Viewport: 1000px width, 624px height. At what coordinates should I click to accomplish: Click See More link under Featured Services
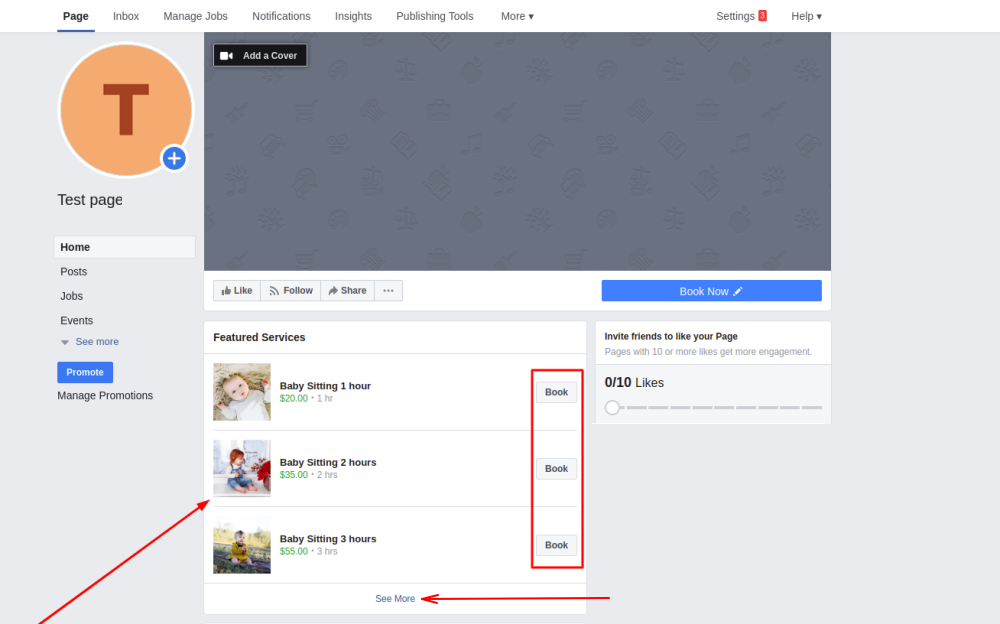point(395,599)
